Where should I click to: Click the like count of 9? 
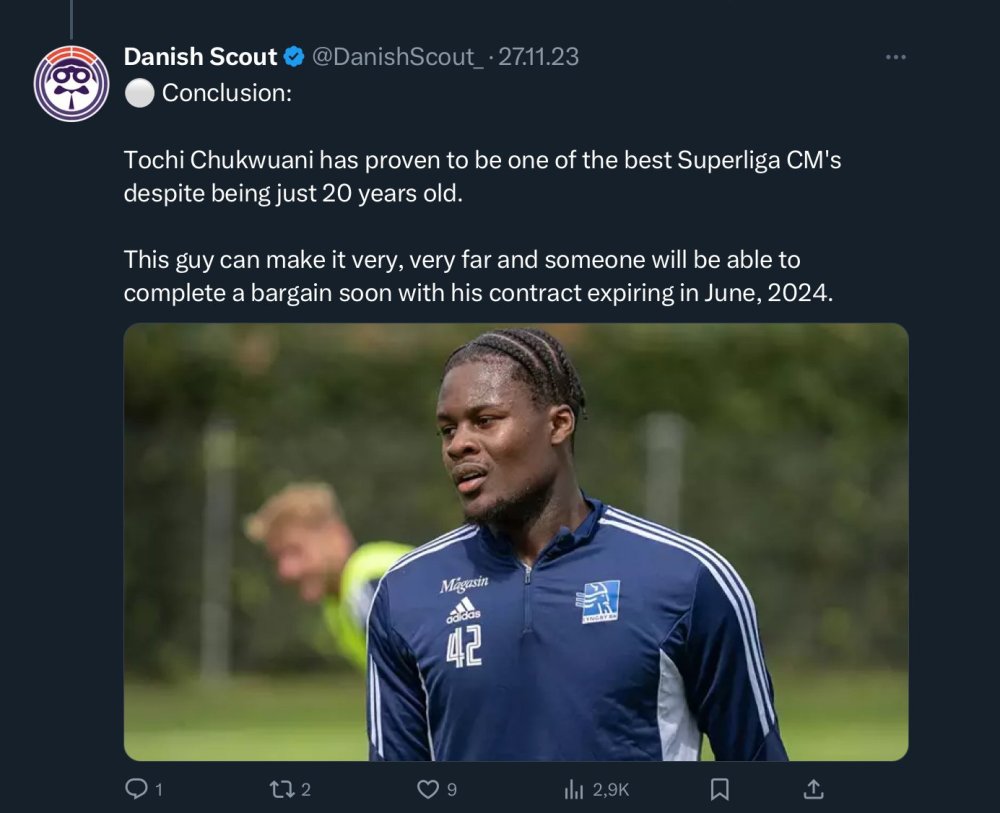(452, 790)
